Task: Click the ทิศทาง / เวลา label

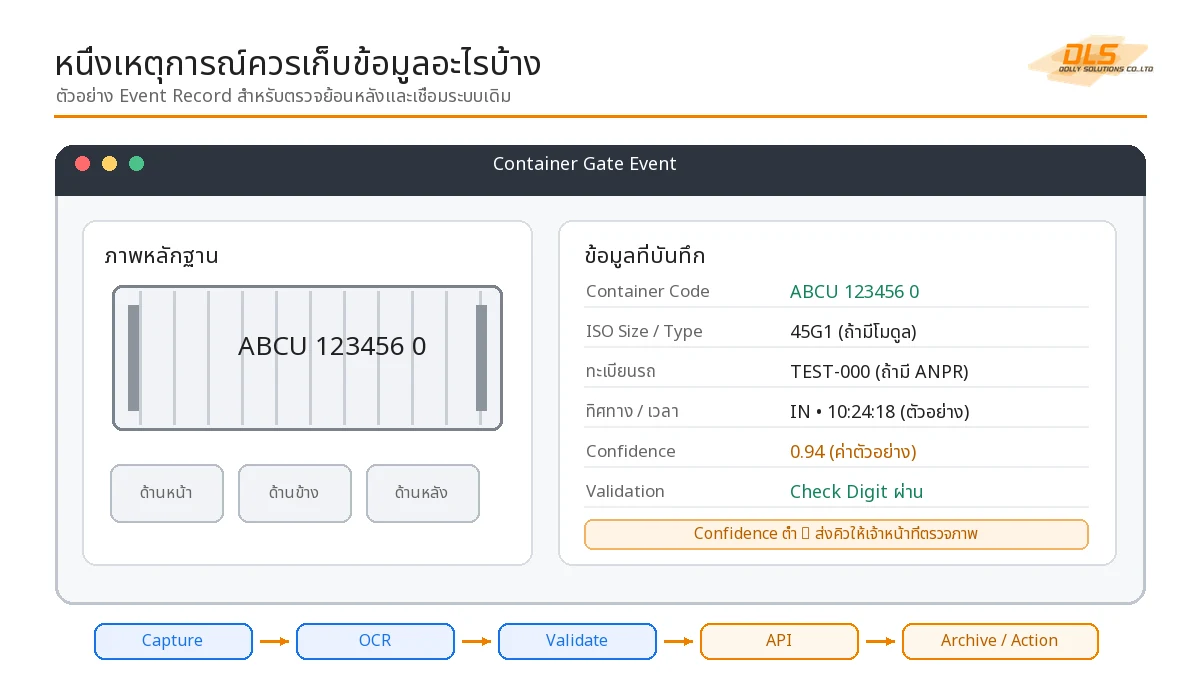Action: click(x=633, y=412)
